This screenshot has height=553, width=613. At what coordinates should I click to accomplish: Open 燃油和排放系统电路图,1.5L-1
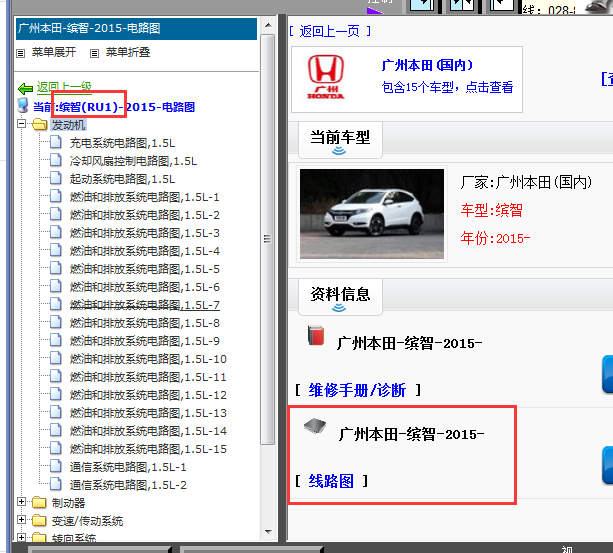click(145, 197)
